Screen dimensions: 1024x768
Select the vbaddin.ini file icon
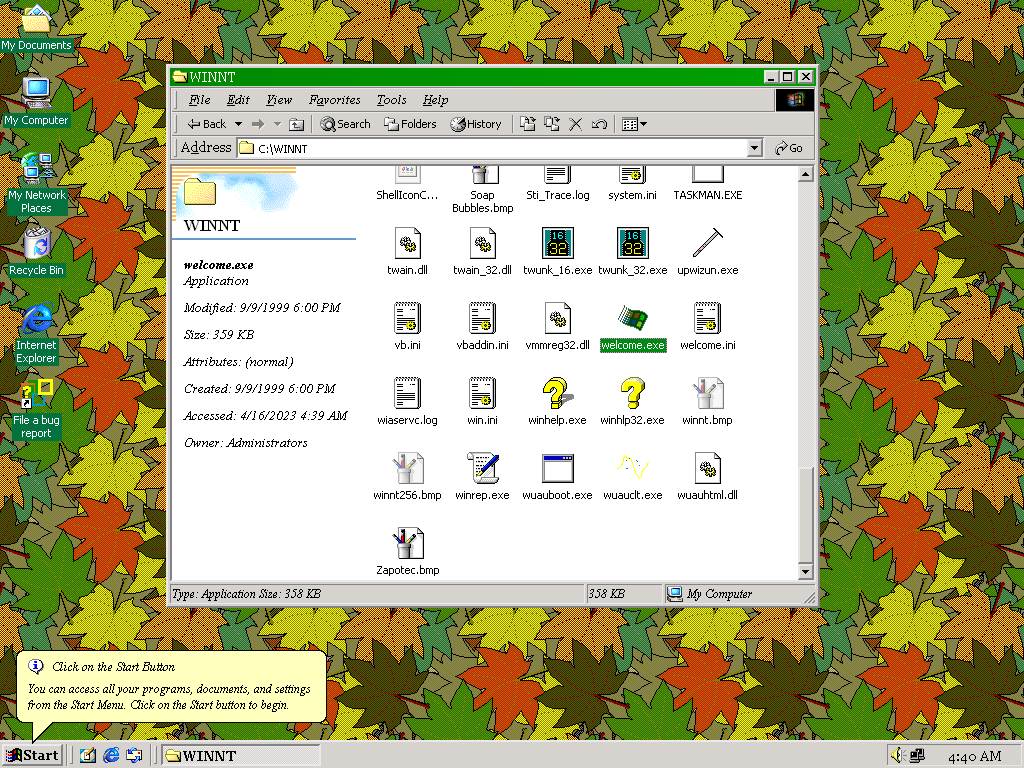pos(483,319)
